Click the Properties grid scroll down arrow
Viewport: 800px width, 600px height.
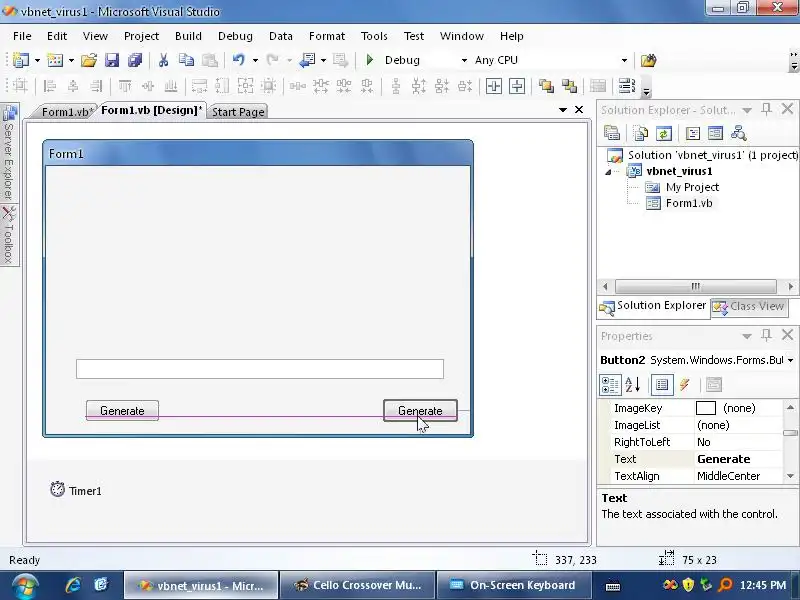(x=790, y=476)
